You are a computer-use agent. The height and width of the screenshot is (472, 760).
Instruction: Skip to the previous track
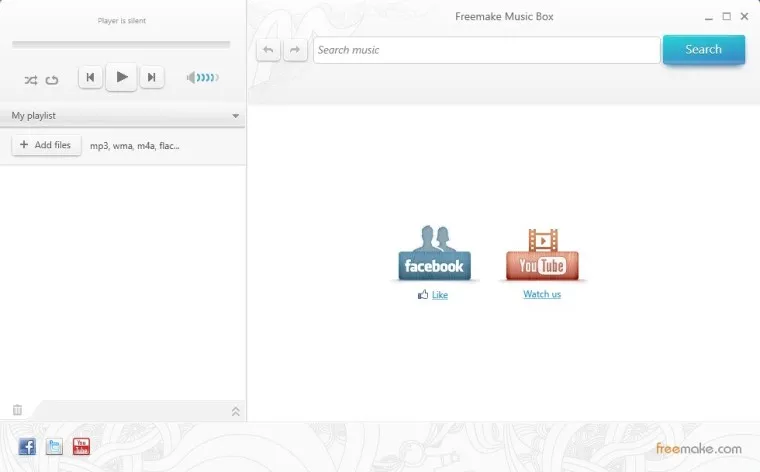tap(90, 77)
